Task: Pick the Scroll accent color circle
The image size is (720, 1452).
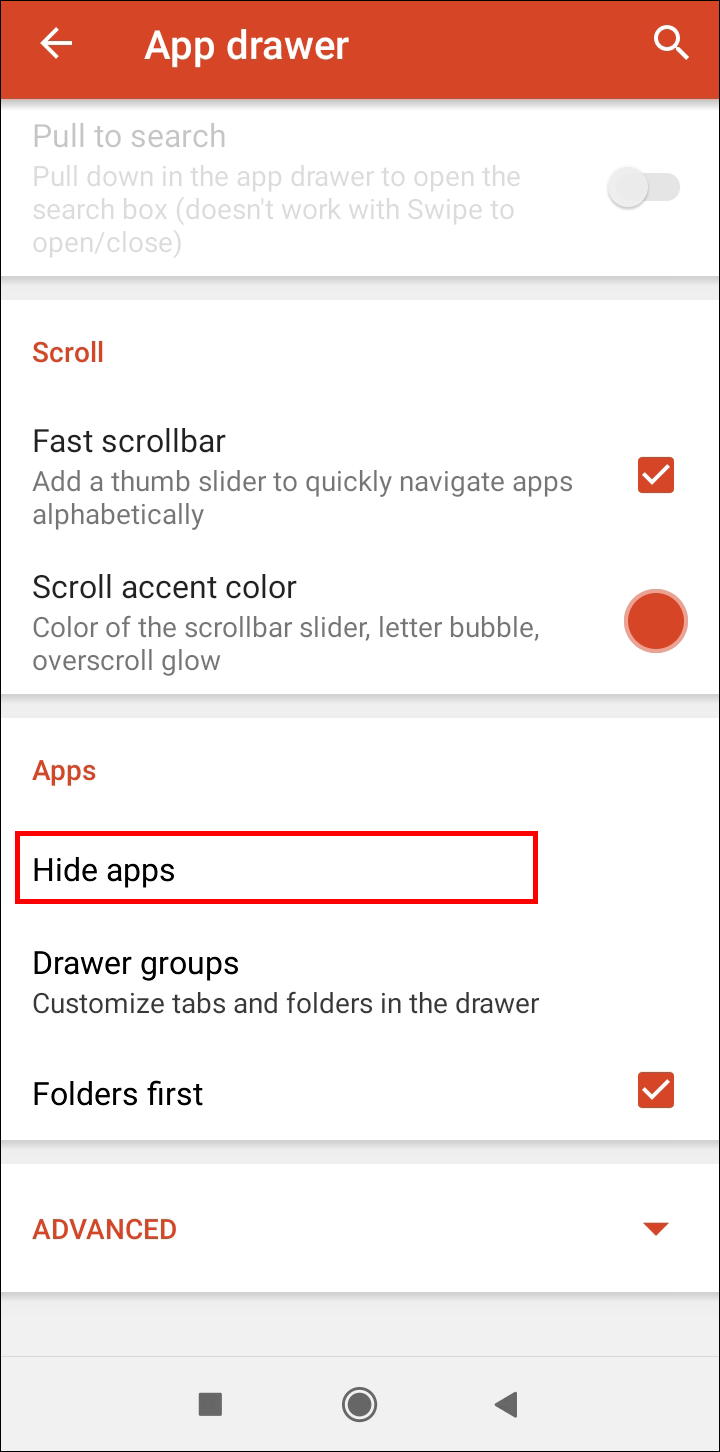Action: click(656, 621)
